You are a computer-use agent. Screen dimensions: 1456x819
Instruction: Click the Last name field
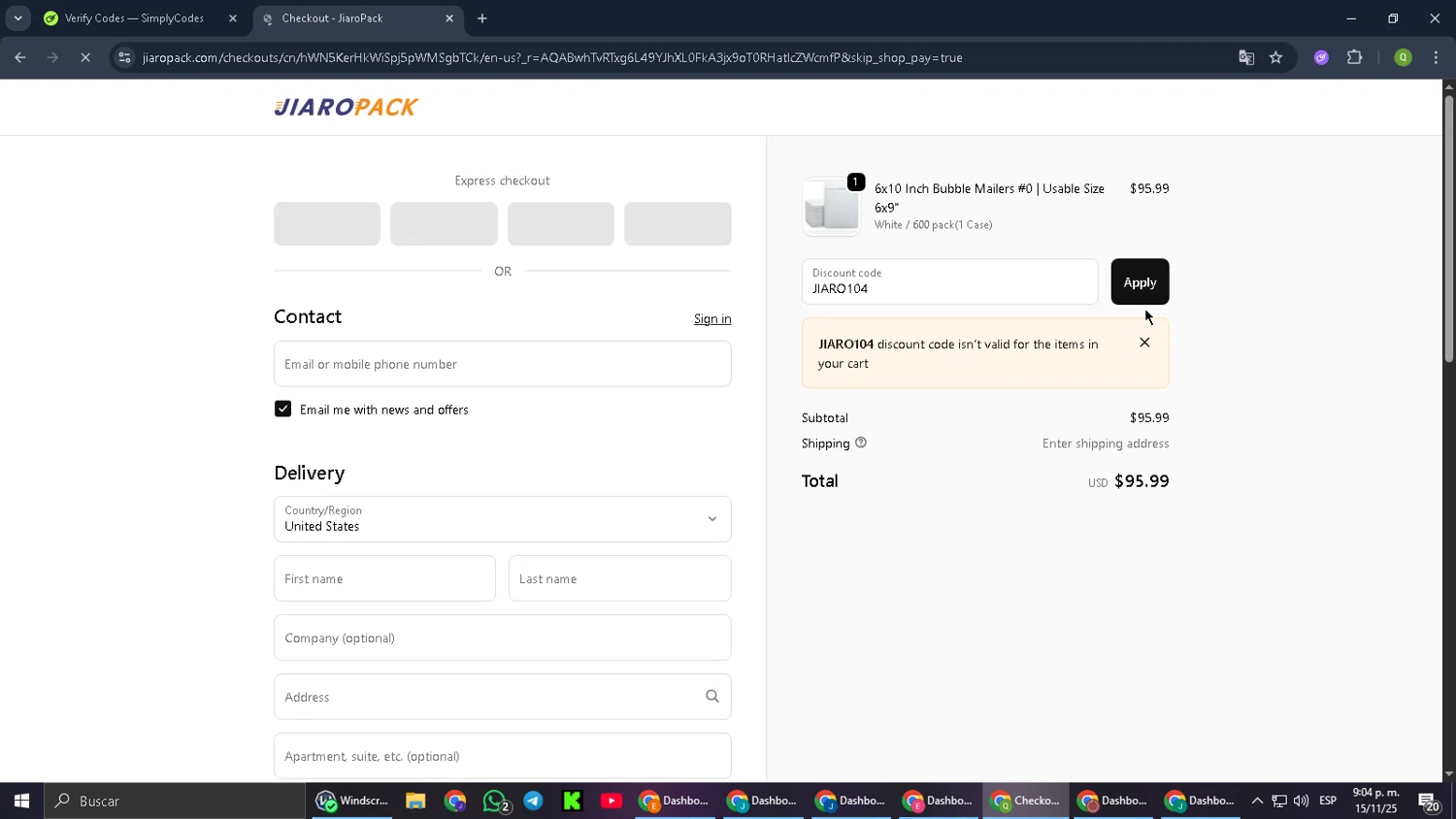point(619,578)
